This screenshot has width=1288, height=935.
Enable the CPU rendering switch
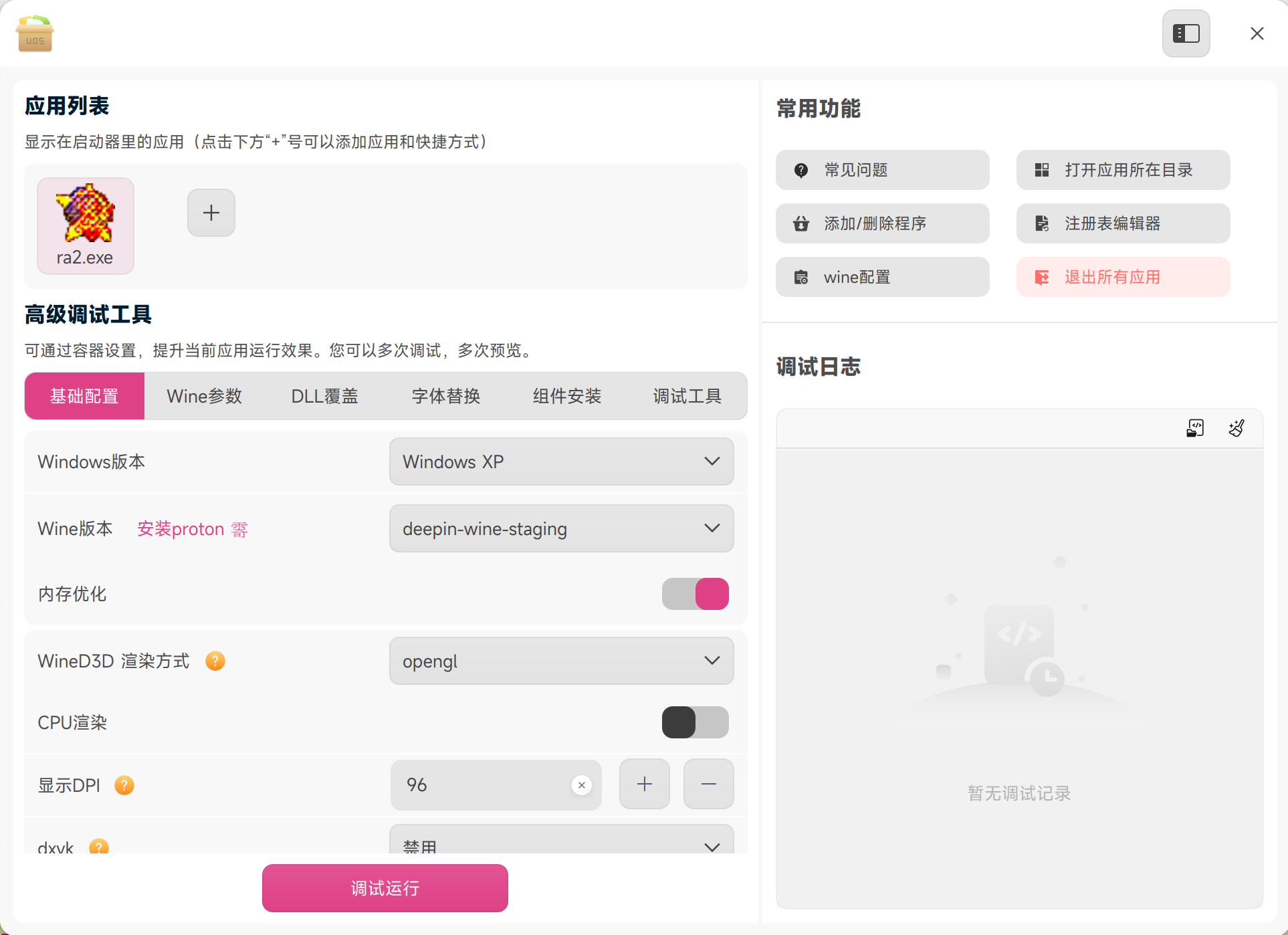[695, 722]
